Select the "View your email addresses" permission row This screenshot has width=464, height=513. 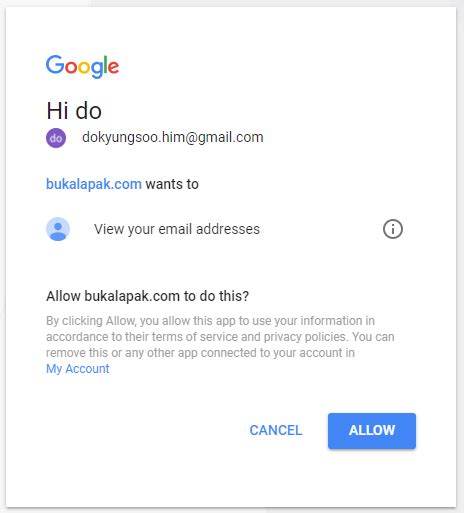pos(224,229)
